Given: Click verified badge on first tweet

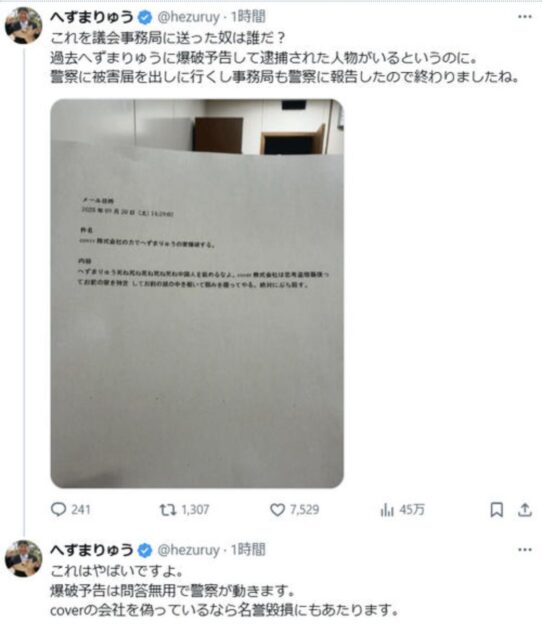Looking at the screenshot, I should click(145, 17).
